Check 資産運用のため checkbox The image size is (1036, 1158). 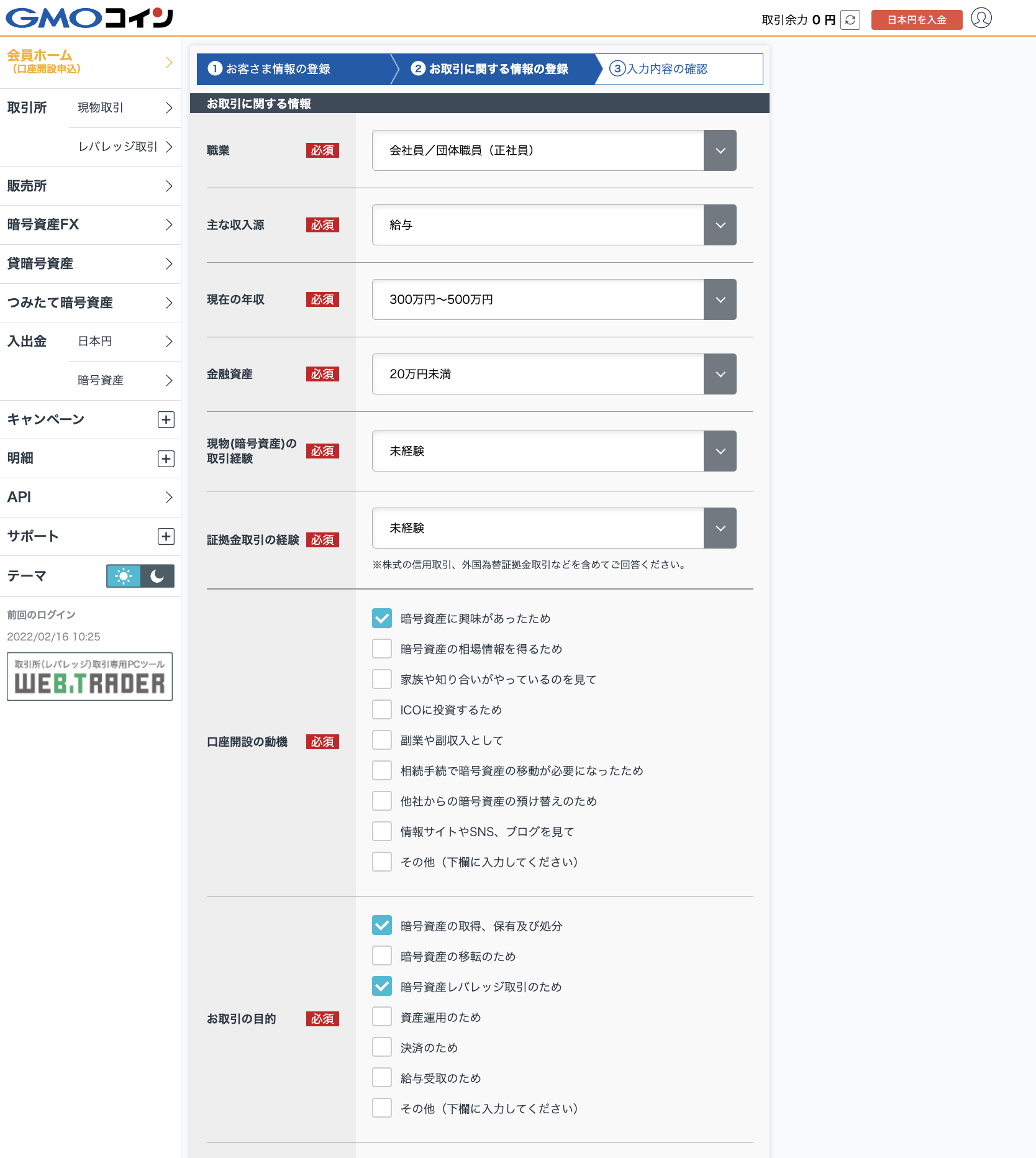coord(382,1018)
